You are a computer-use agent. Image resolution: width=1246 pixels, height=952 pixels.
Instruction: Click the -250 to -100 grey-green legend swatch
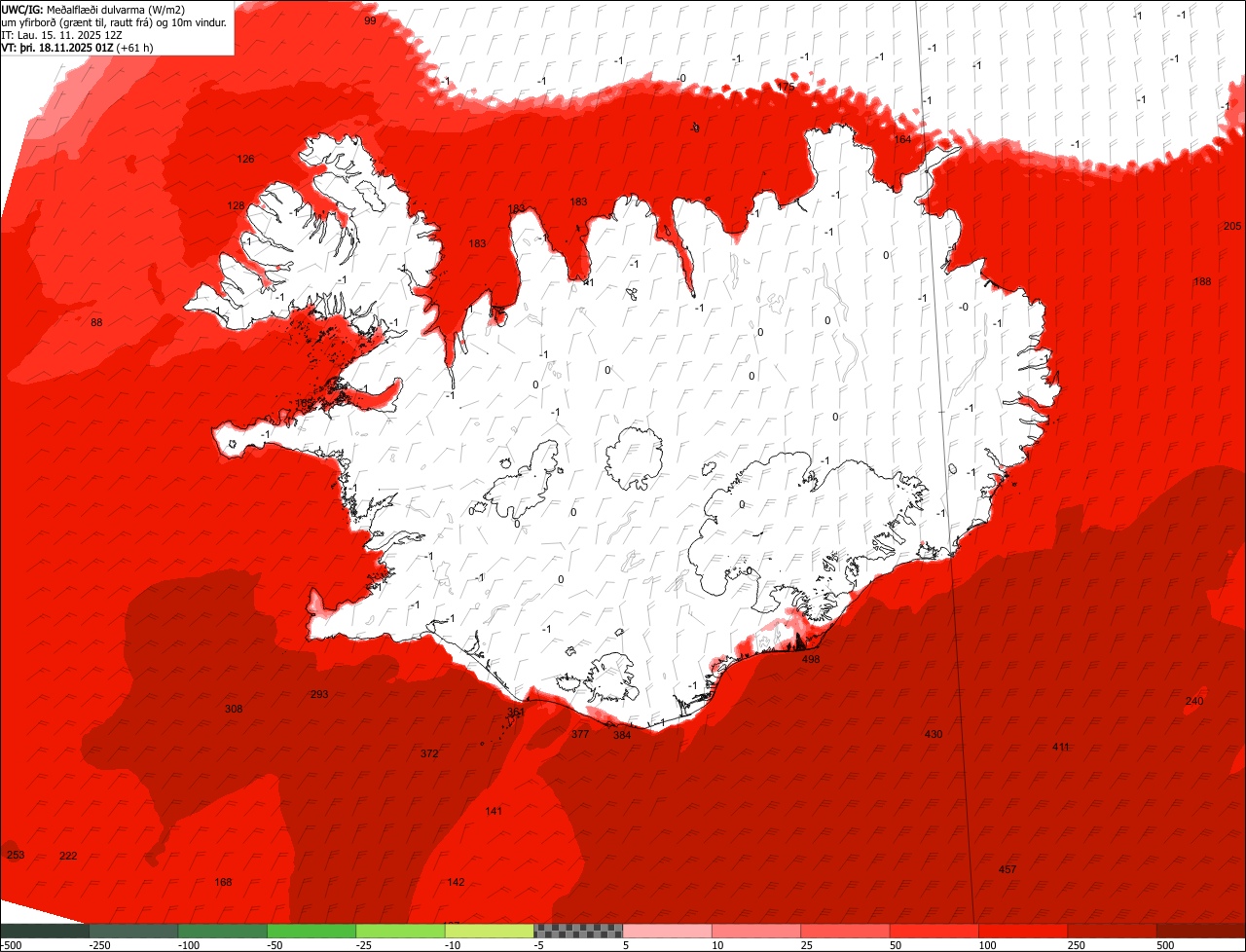133,931
